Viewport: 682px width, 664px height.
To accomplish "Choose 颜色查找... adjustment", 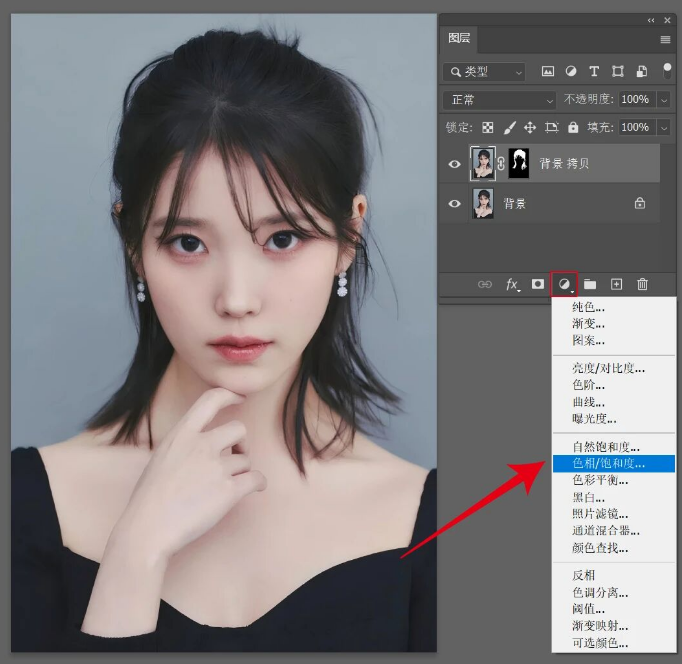I will point(614,548).
